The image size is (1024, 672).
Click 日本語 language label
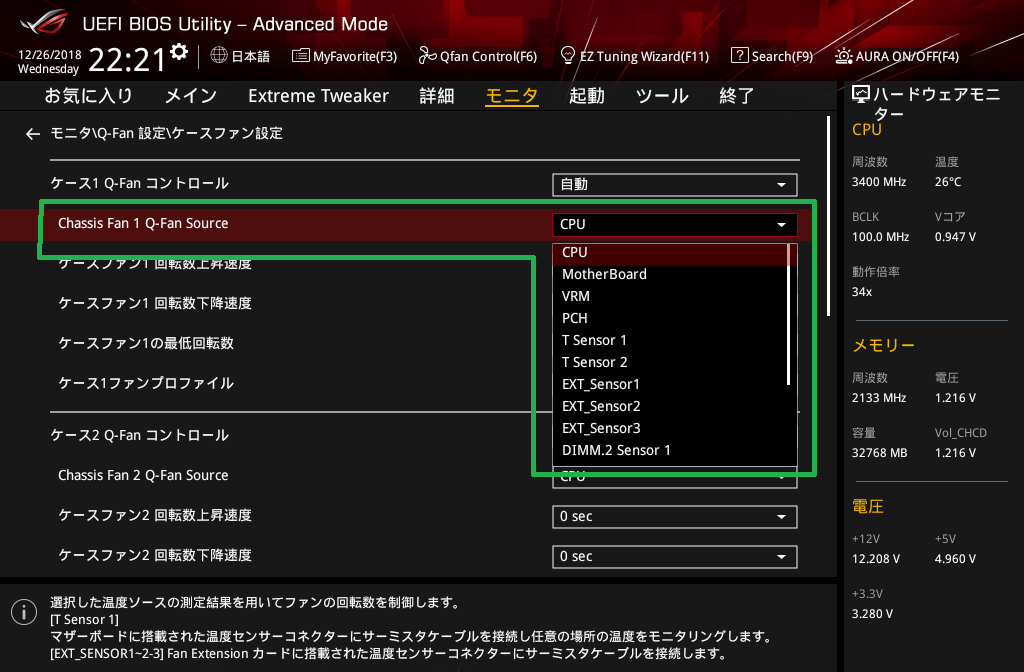point(250,56)
